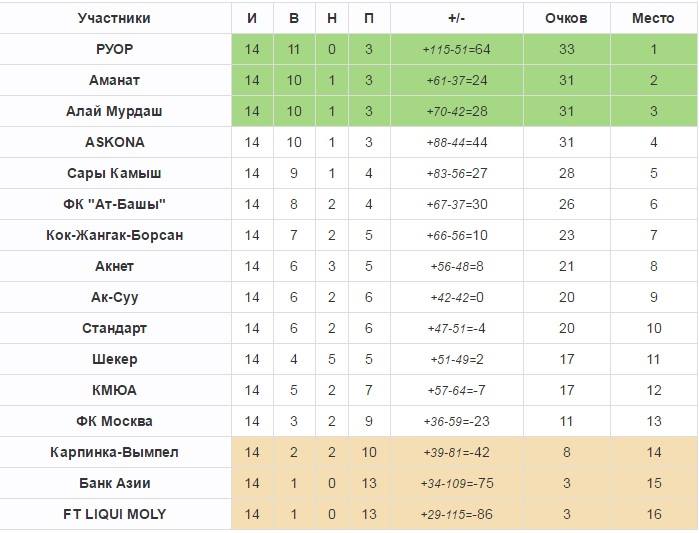Screen dimensions: 699x533
Task: Click the Акнет team name
Action: pyautogui.click(x=114, y=266)
